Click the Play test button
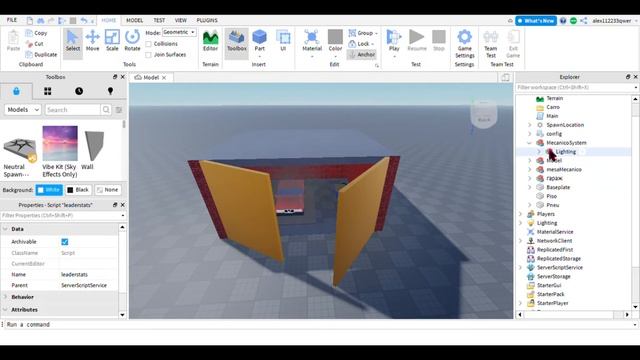The width and height of the screenshot is (640, 360). pos(394,42)
